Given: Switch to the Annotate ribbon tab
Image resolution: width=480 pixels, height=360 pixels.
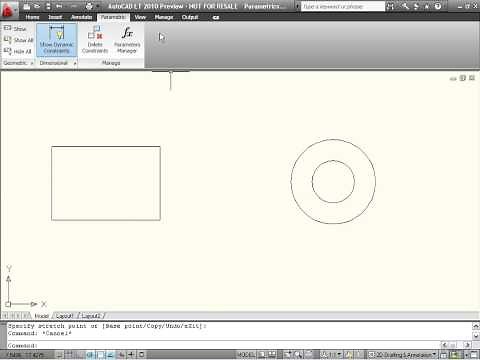Looking at the screenshot, I should (81, 17).
